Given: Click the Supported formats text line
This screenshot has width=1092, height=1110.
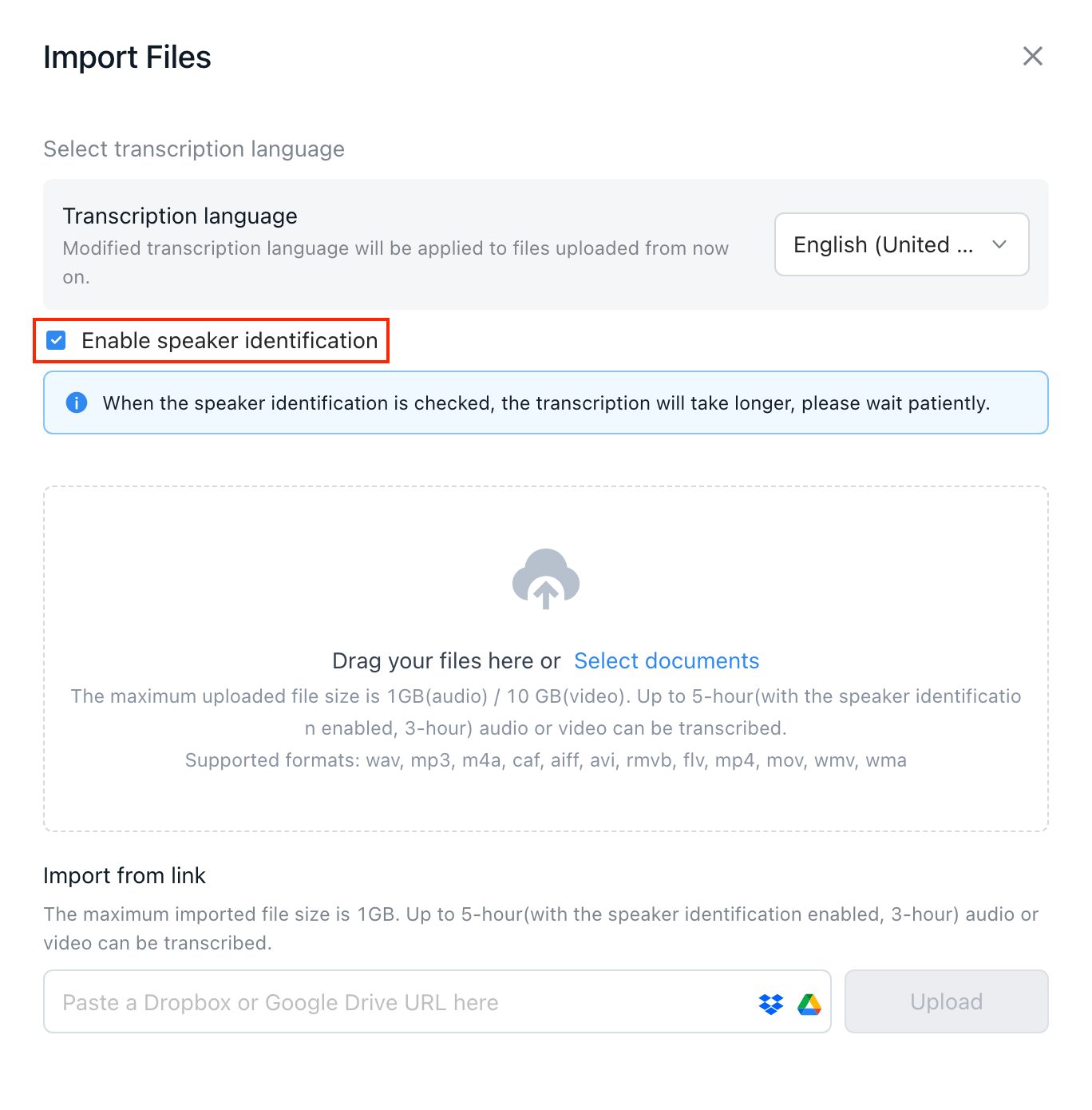Looking at the screenshot, I should pyautogui.click(x=546, y=760).
